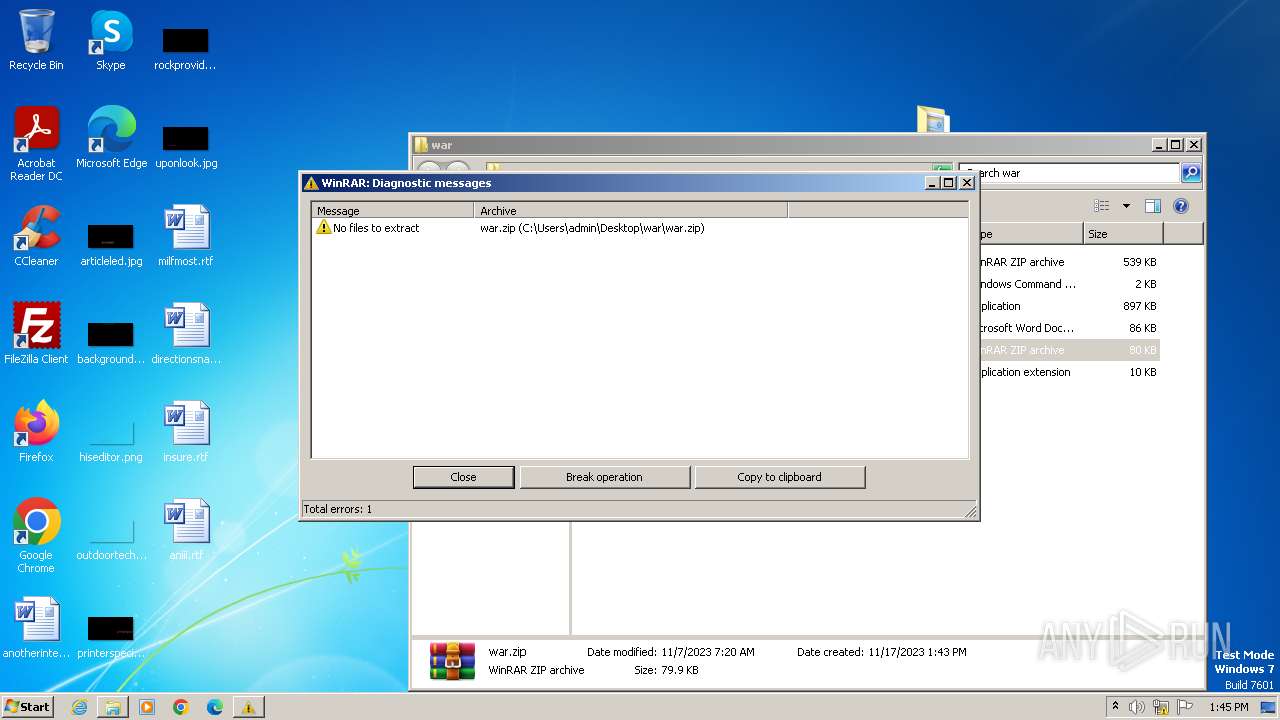Launch Skype from the desktop
Screen dimensions: 1280x720
(x=110, y=40)
